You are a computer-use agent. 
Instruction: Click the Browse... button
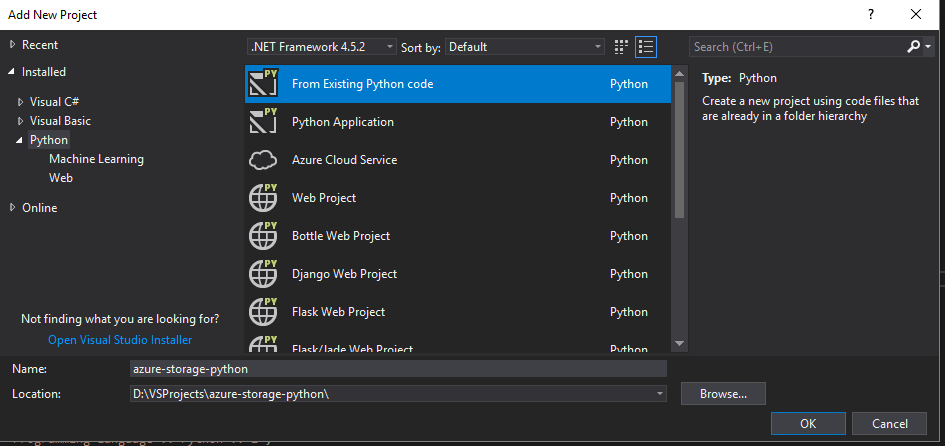coord(723,394)
